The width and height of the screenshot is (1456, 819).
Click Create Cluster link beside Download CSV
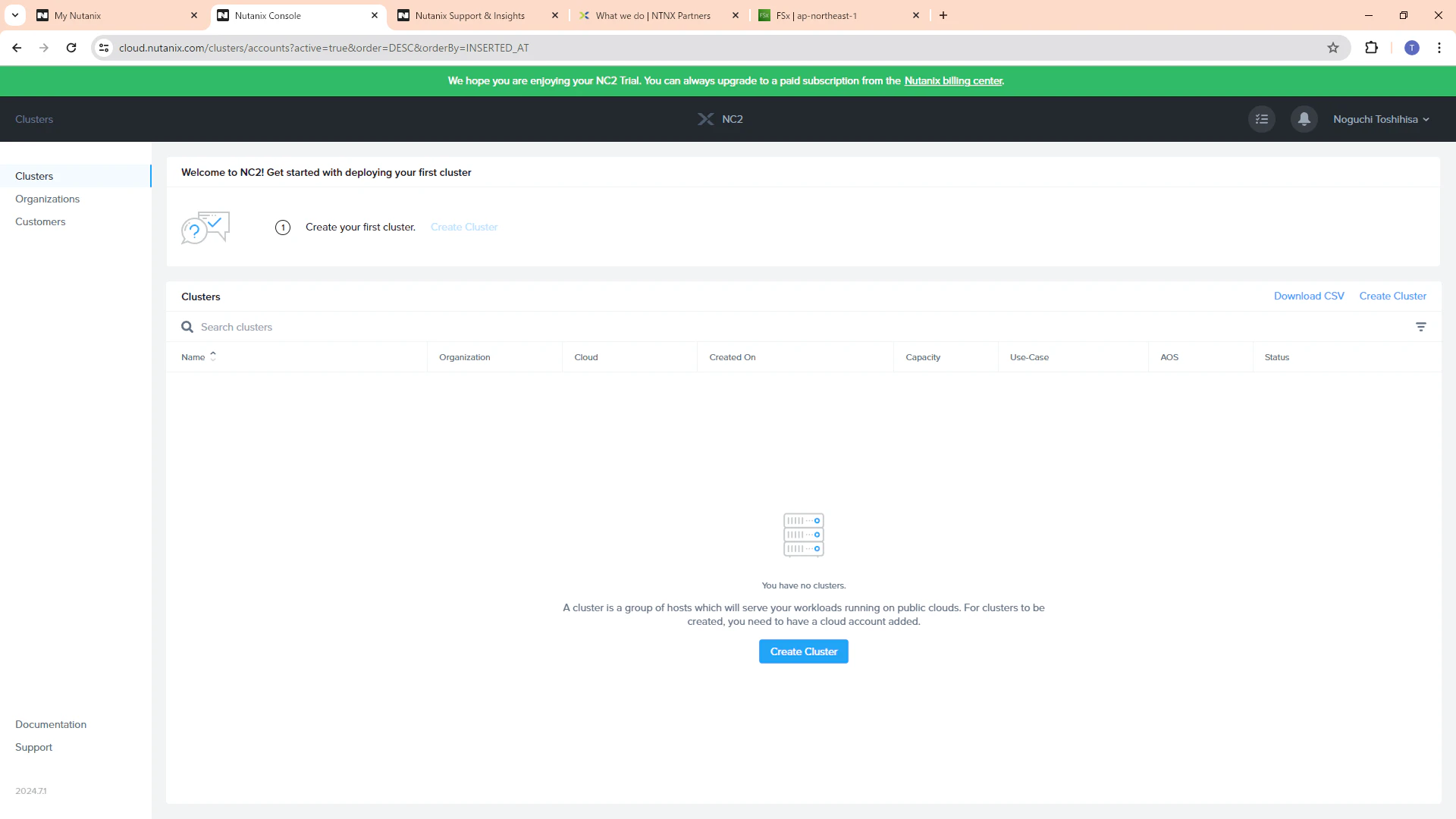[x=1393, y=296]
